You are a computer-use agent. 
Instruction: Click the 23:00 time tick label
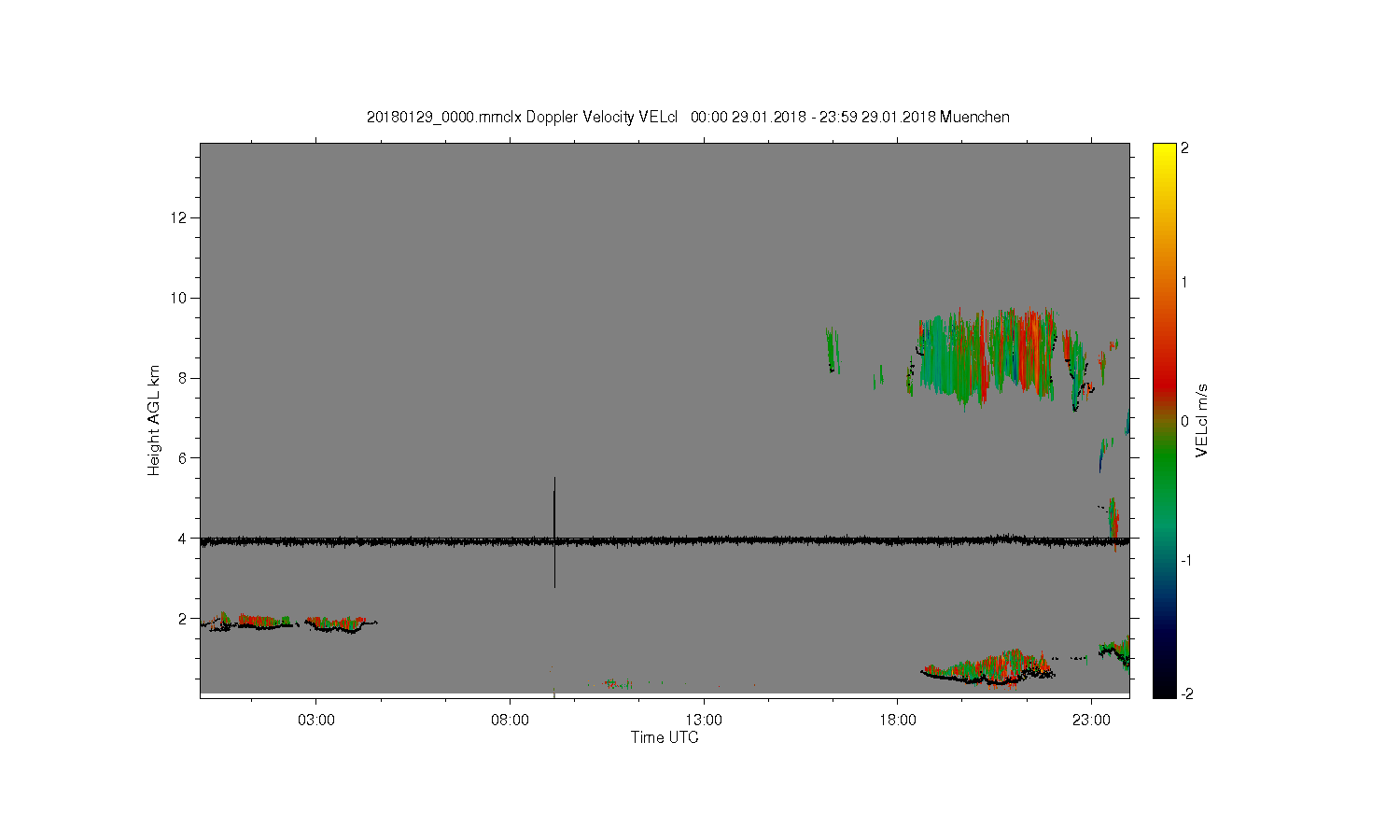pyautogui.click(x=1091, y=721)
